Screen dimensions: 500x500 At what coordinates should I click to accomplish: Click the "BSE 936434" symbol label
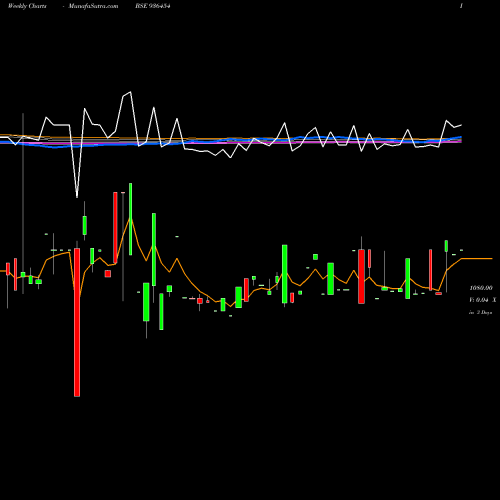point(153,6)
